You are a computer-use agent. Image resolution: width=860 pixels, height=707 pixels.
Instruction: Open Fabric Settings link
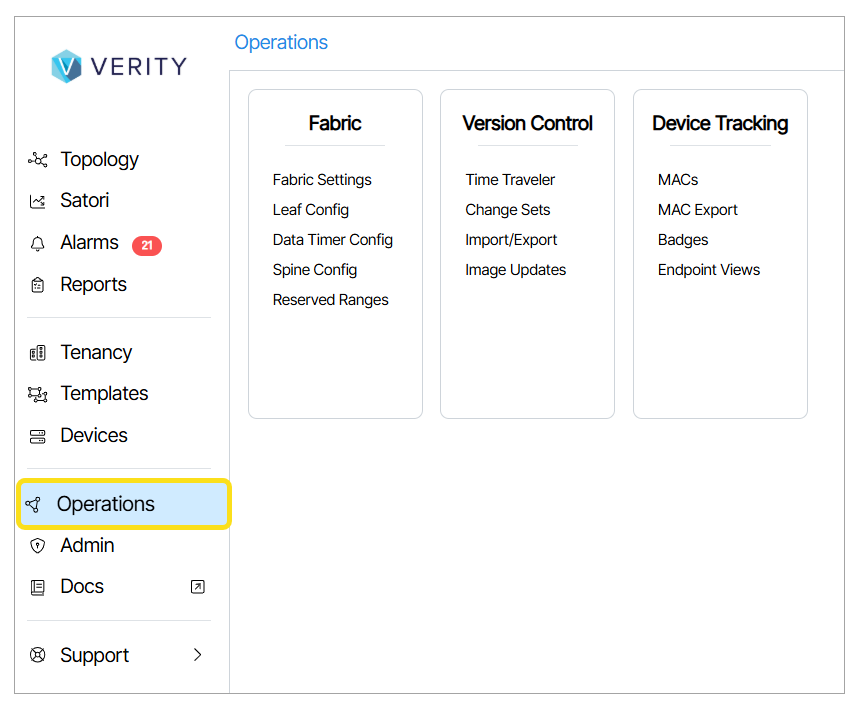[x=322, y=180]
